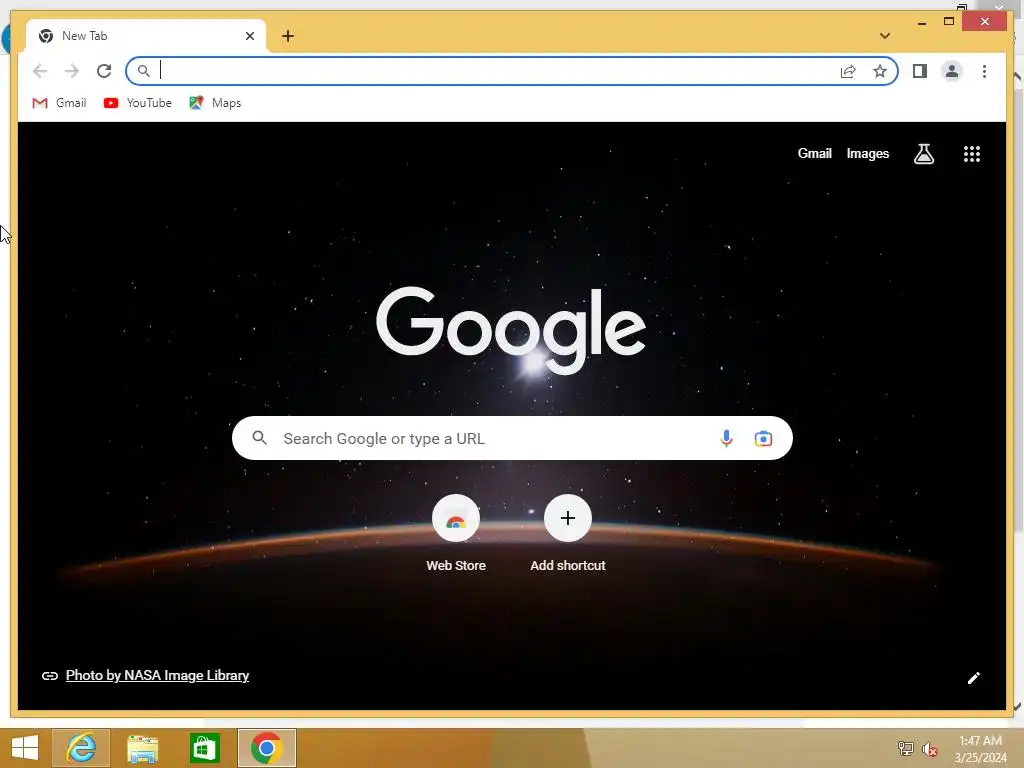The width and height of the screenshot is (1024, 768).
Task: Bookmark this tab with the star icon
Action: (880, 71)
